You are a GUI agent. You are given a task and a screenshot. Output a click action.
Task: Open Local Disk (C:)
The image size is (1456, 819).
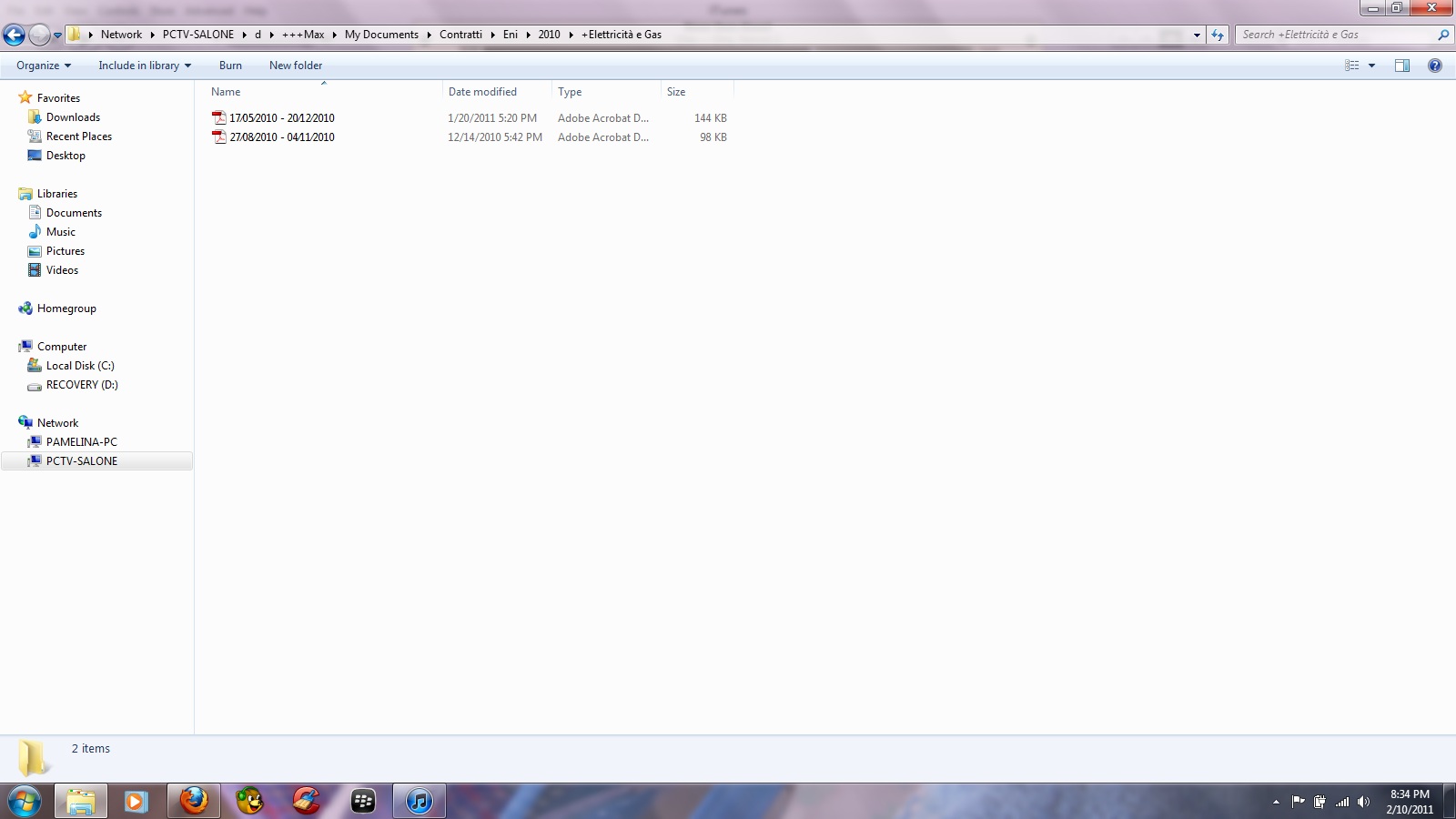tap(80, 366)
